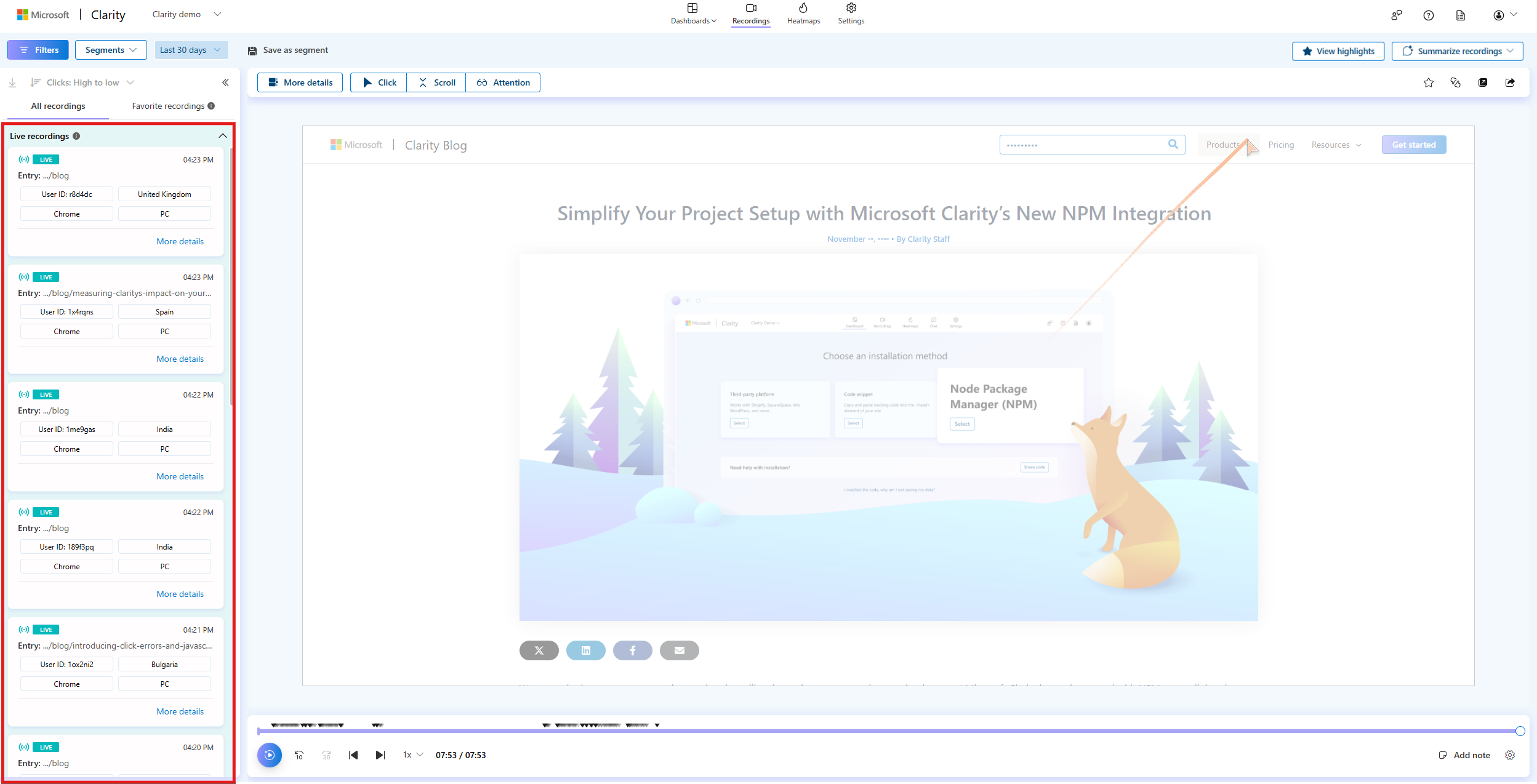
Task: Open the user account menu
Action: click(x=1505, y=15)
